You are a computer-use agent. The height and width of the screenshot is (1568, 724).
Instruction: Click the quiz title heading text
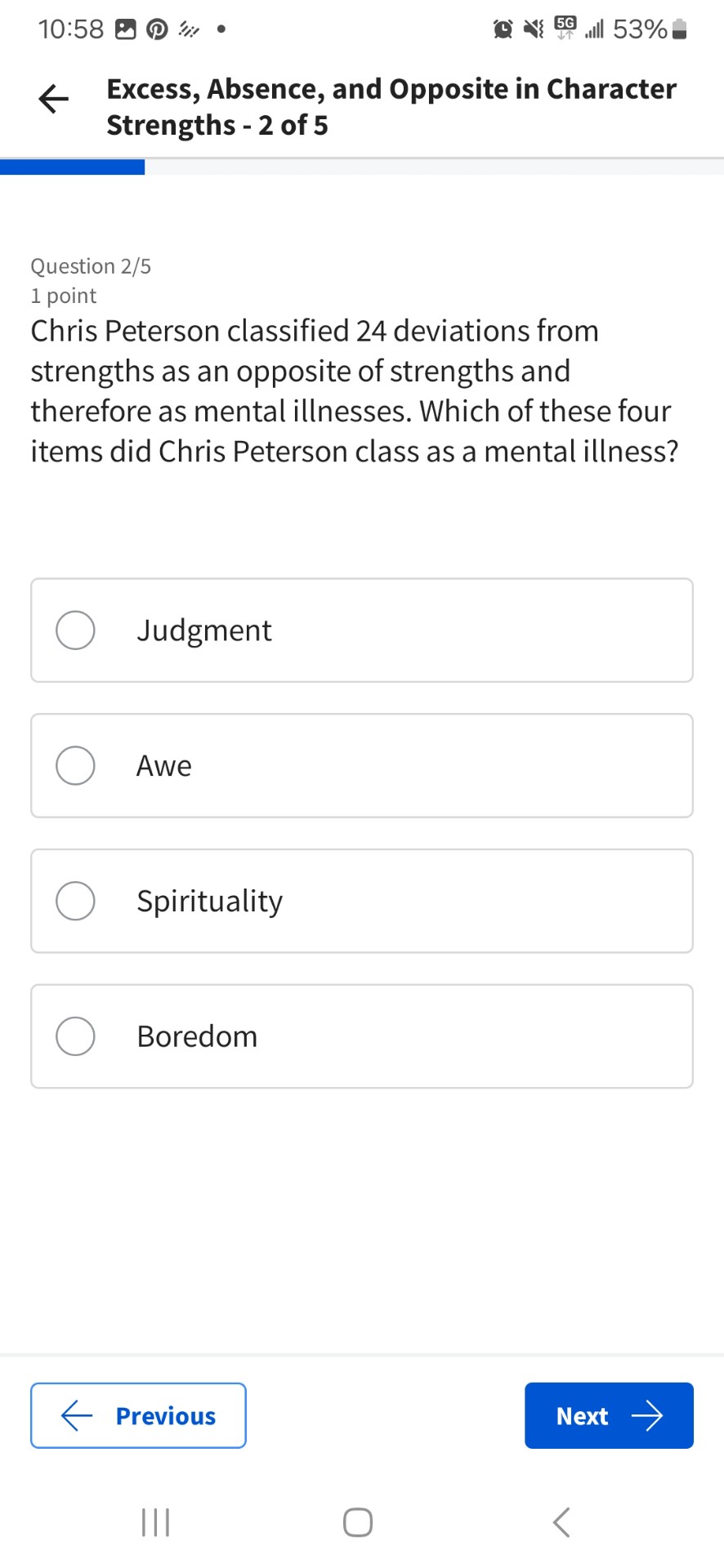[391, 107]
